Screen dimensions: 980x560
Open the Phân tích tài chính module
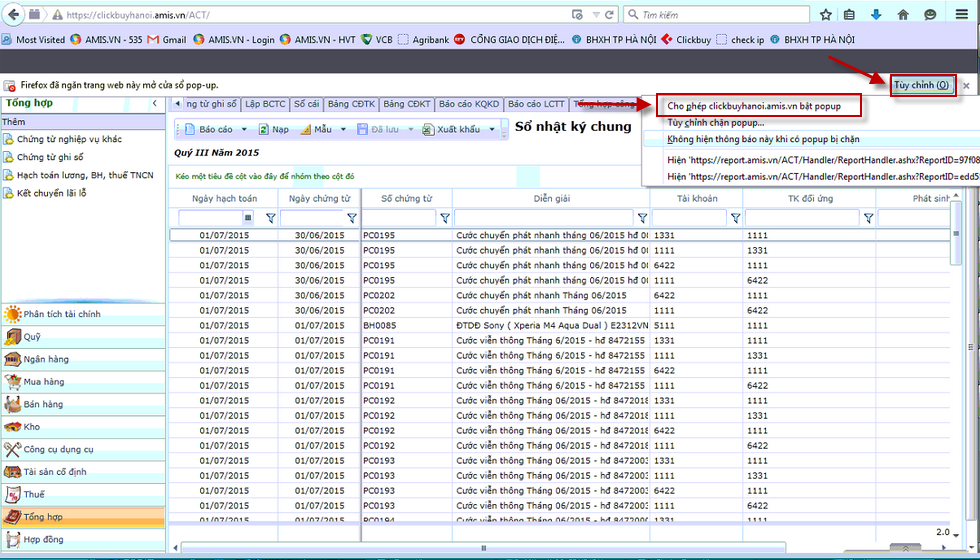(83, 314)
